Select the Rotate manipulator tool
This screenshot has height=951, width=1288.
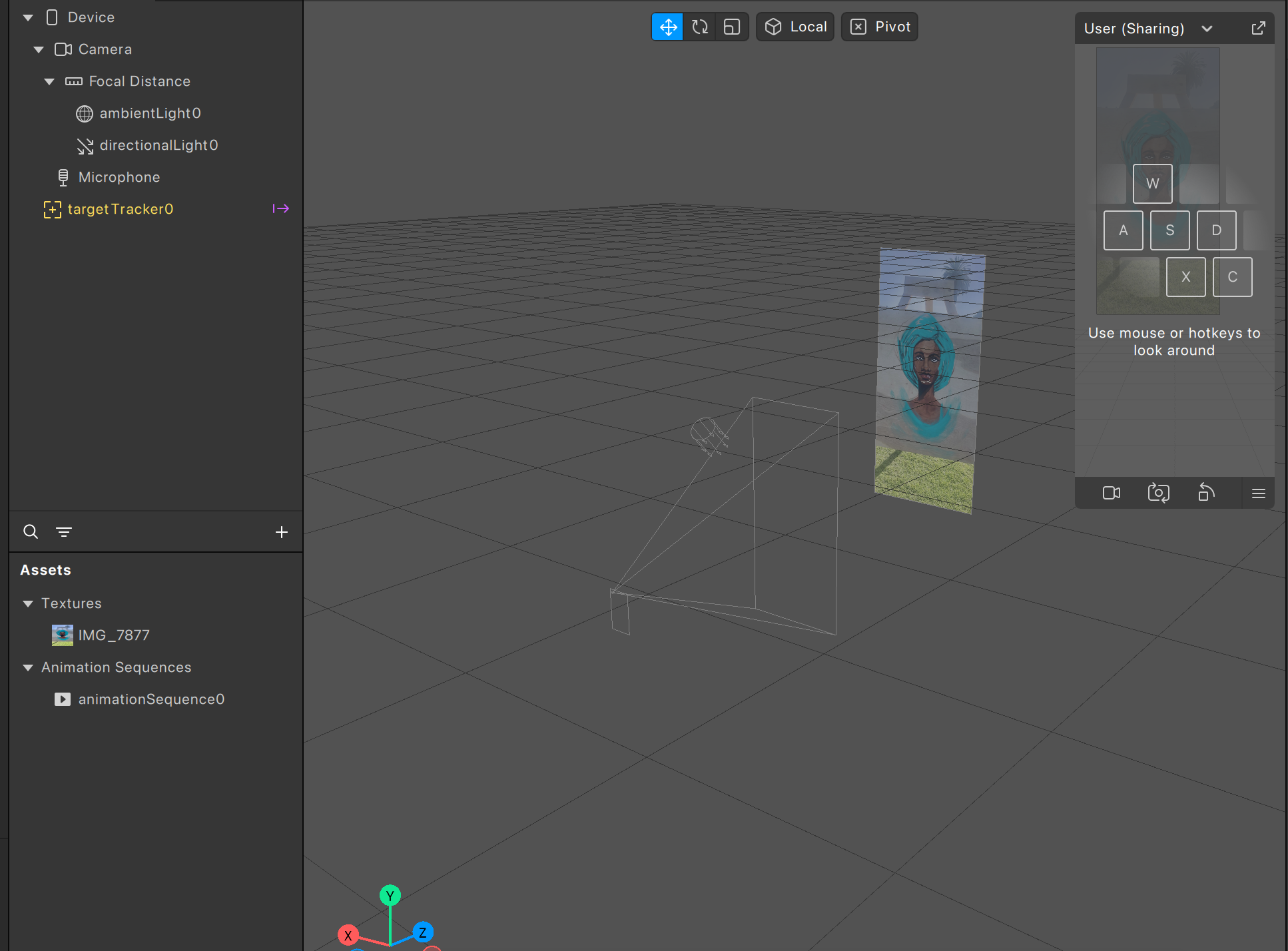699,27
